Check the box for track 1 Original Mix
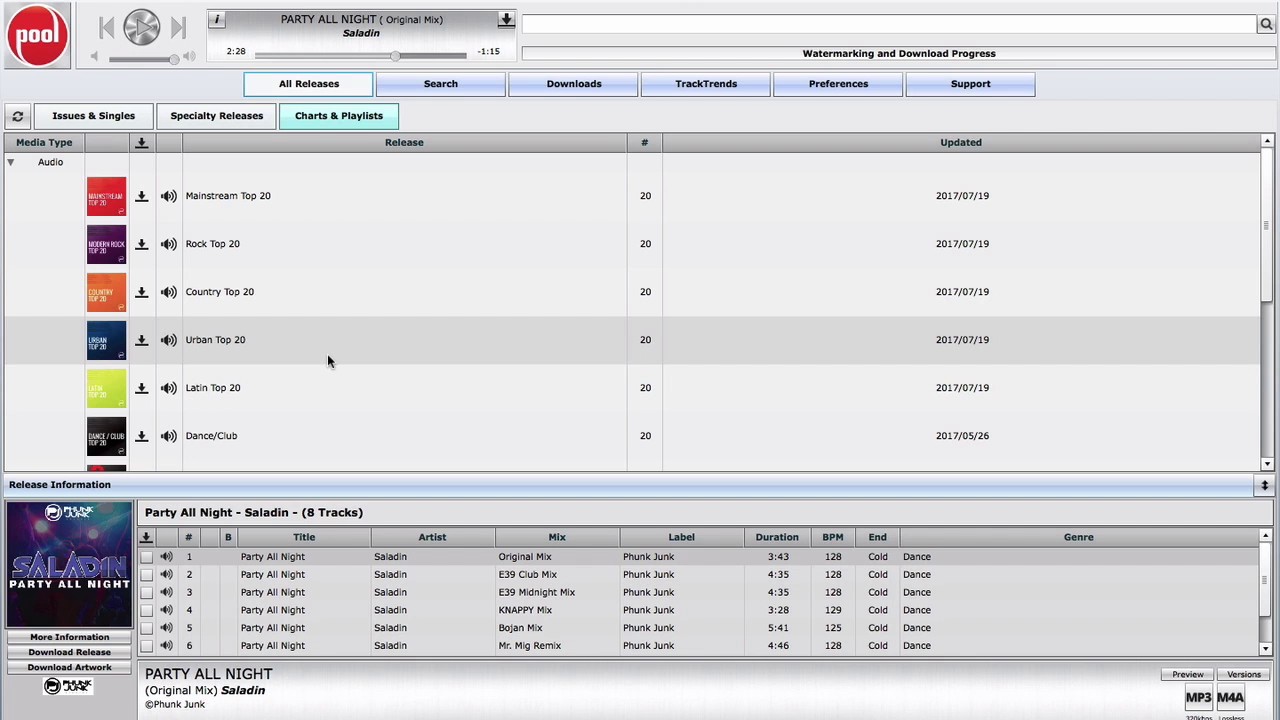Image resolution: width=1280 pixels, height=720 pixels. tap(147, 557)
